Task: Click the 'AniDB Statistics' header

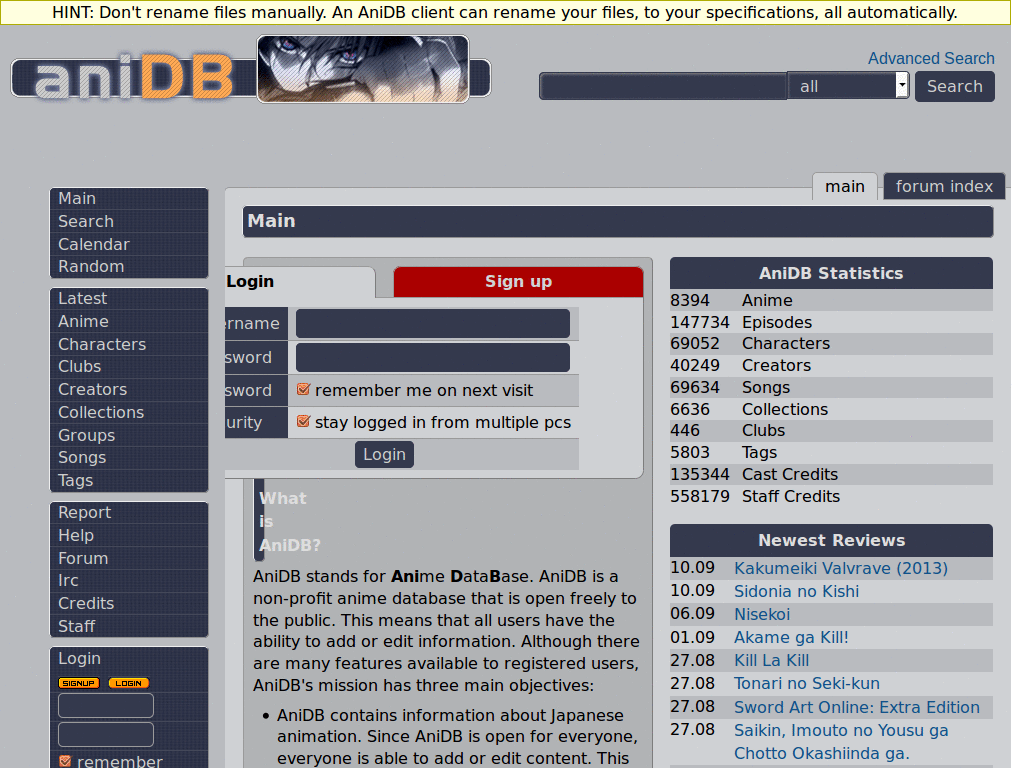Action: [831, 273]
